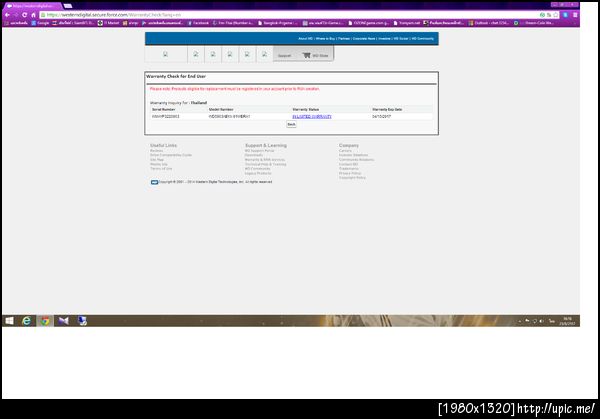
Task: Click the Serial Number column header
Action: tap(164, 109)
